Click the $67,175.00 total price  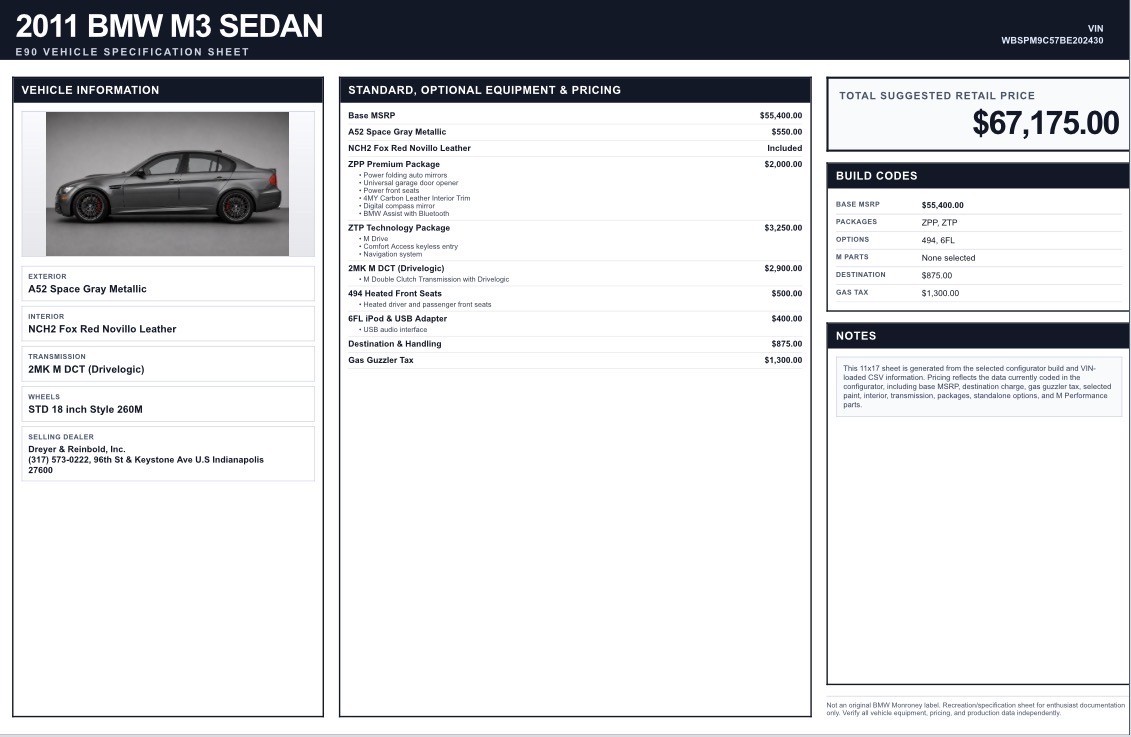[x=1045, y=123]
